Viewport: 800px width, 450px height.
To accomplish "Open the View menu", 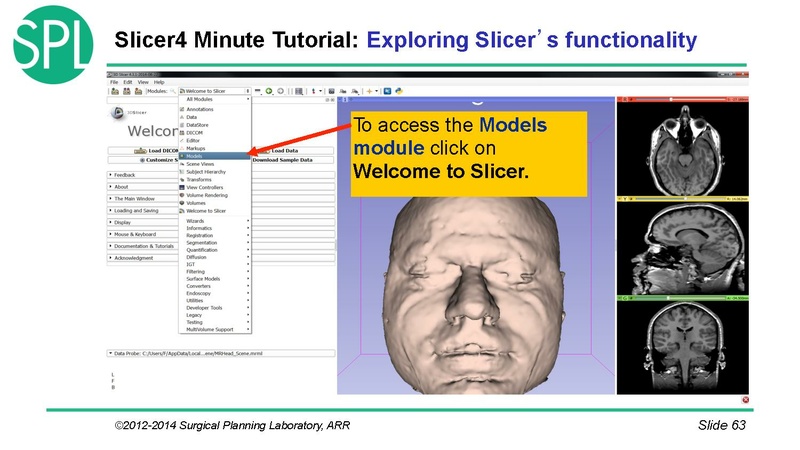I will tap(143, 82).
